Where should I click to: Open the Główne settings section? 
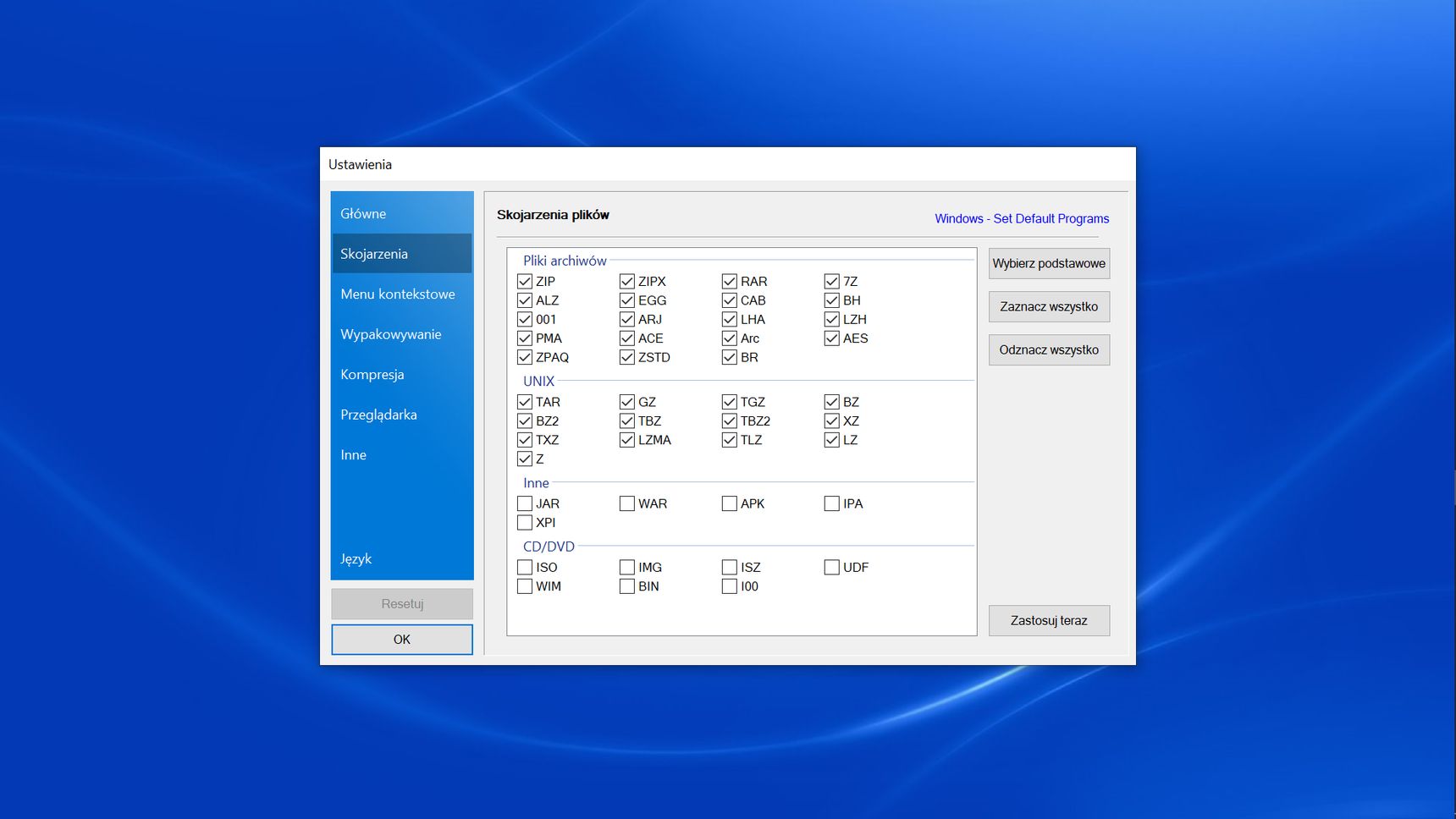(401, 213)
